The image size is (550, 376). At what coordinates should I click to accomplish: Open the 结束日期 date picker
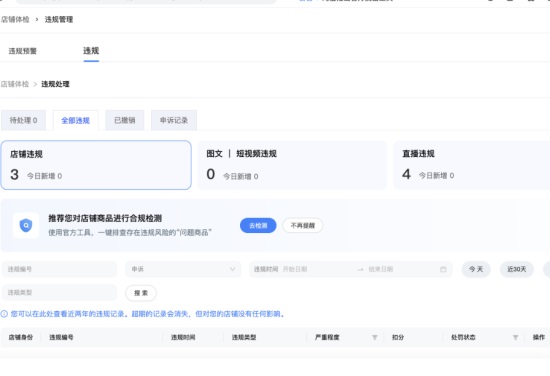pos(400,269)
